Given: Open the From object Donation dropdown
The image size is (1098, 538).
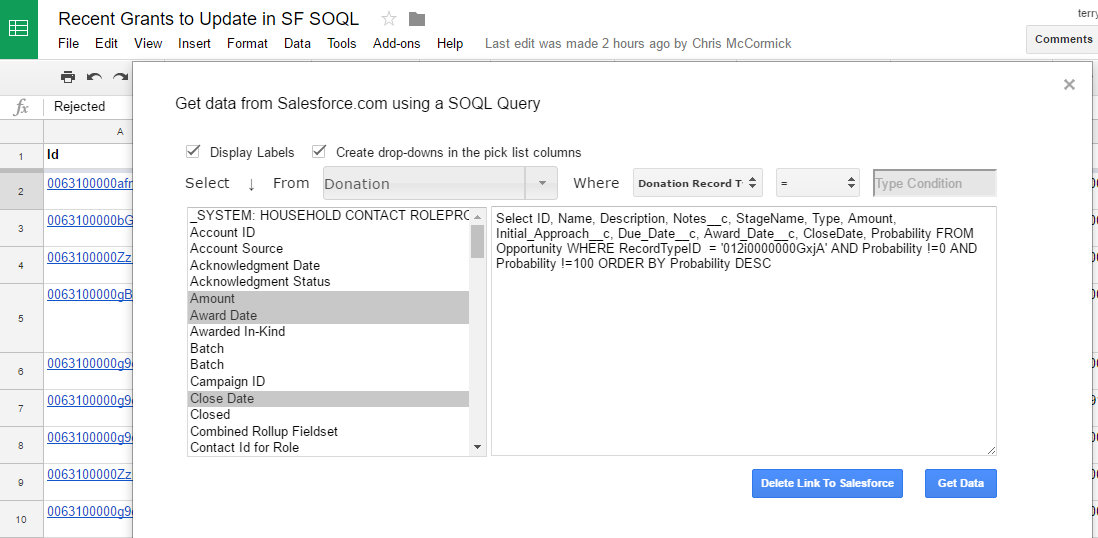Looking at the screenshot, I should coord(440,184).
